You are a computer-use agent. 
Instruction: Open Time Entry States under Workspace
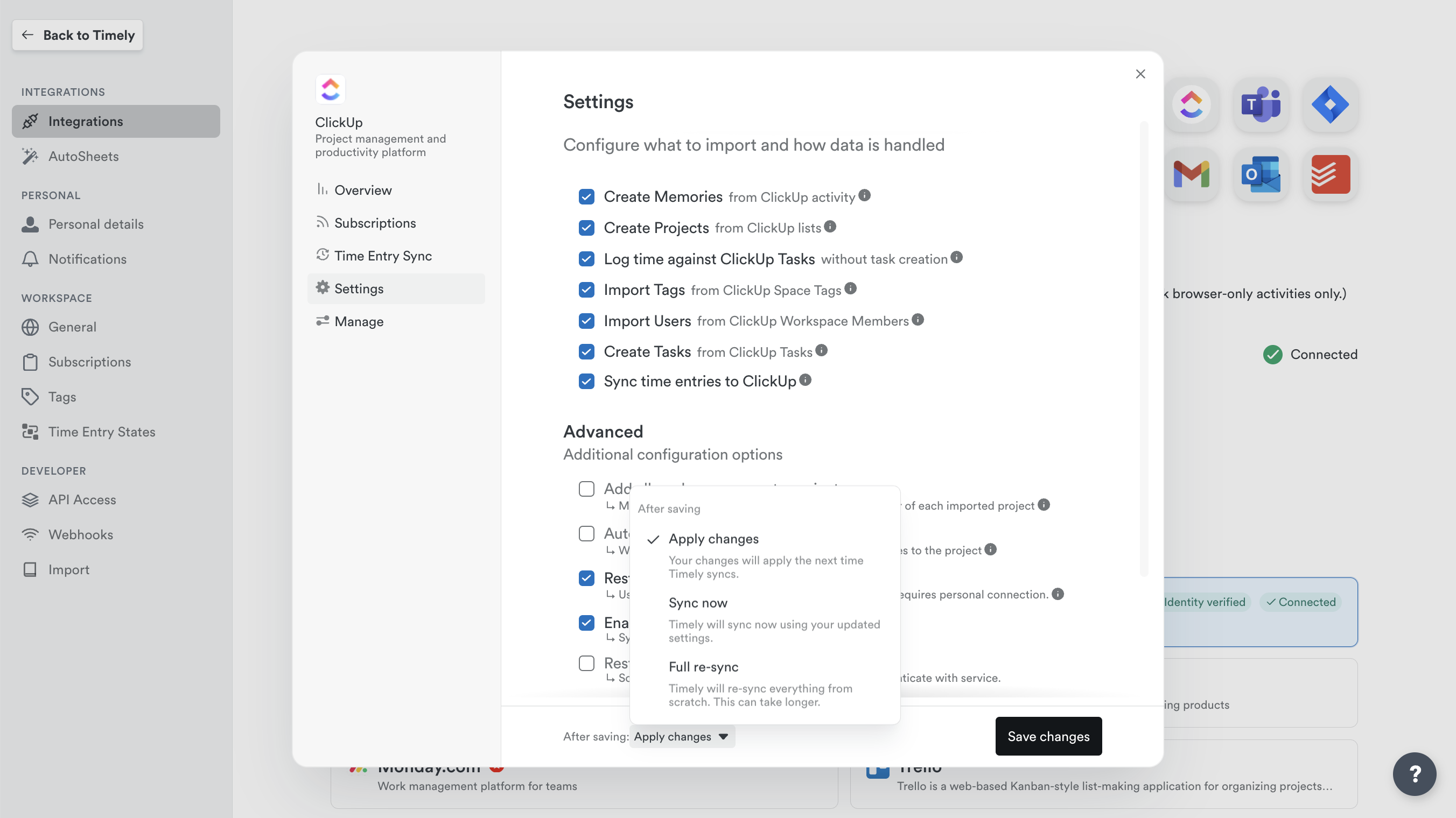(102, 432)
